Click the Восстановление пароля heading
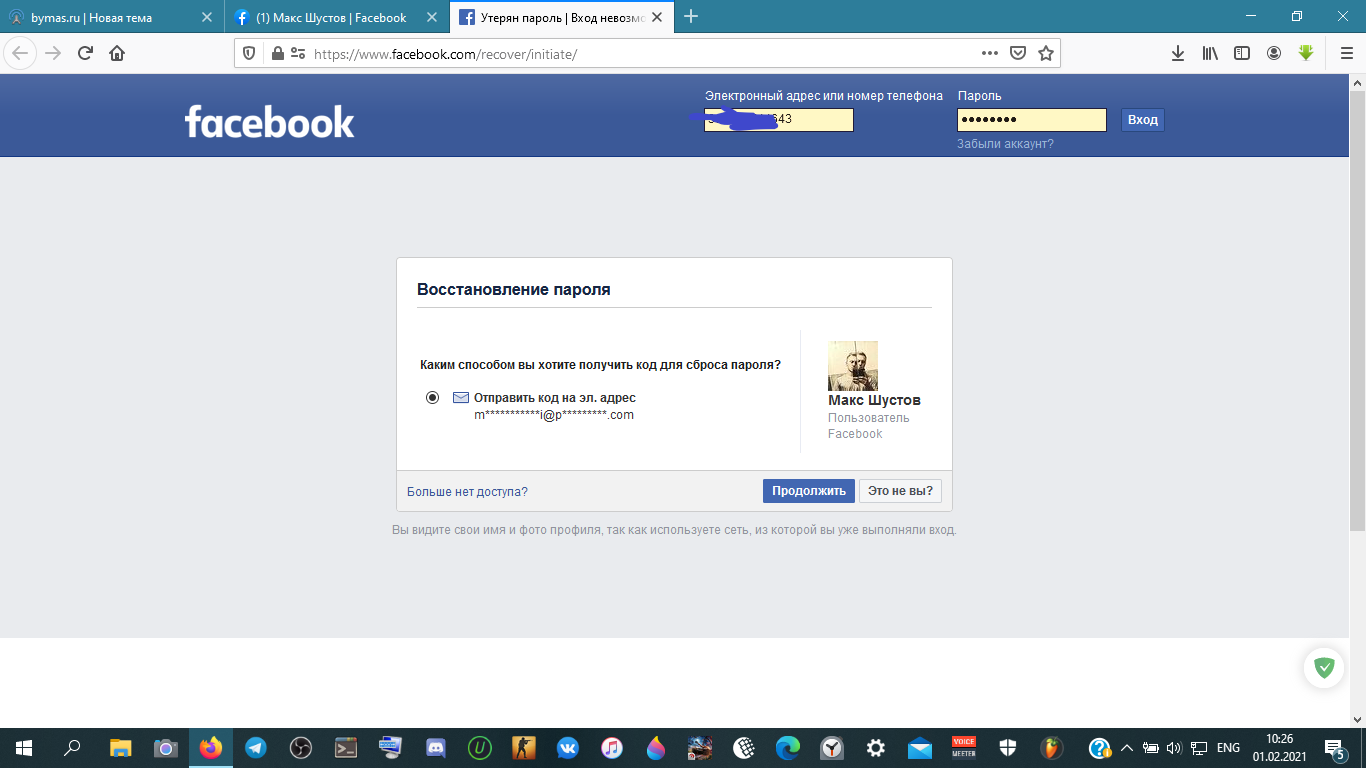 click(514, 289)
